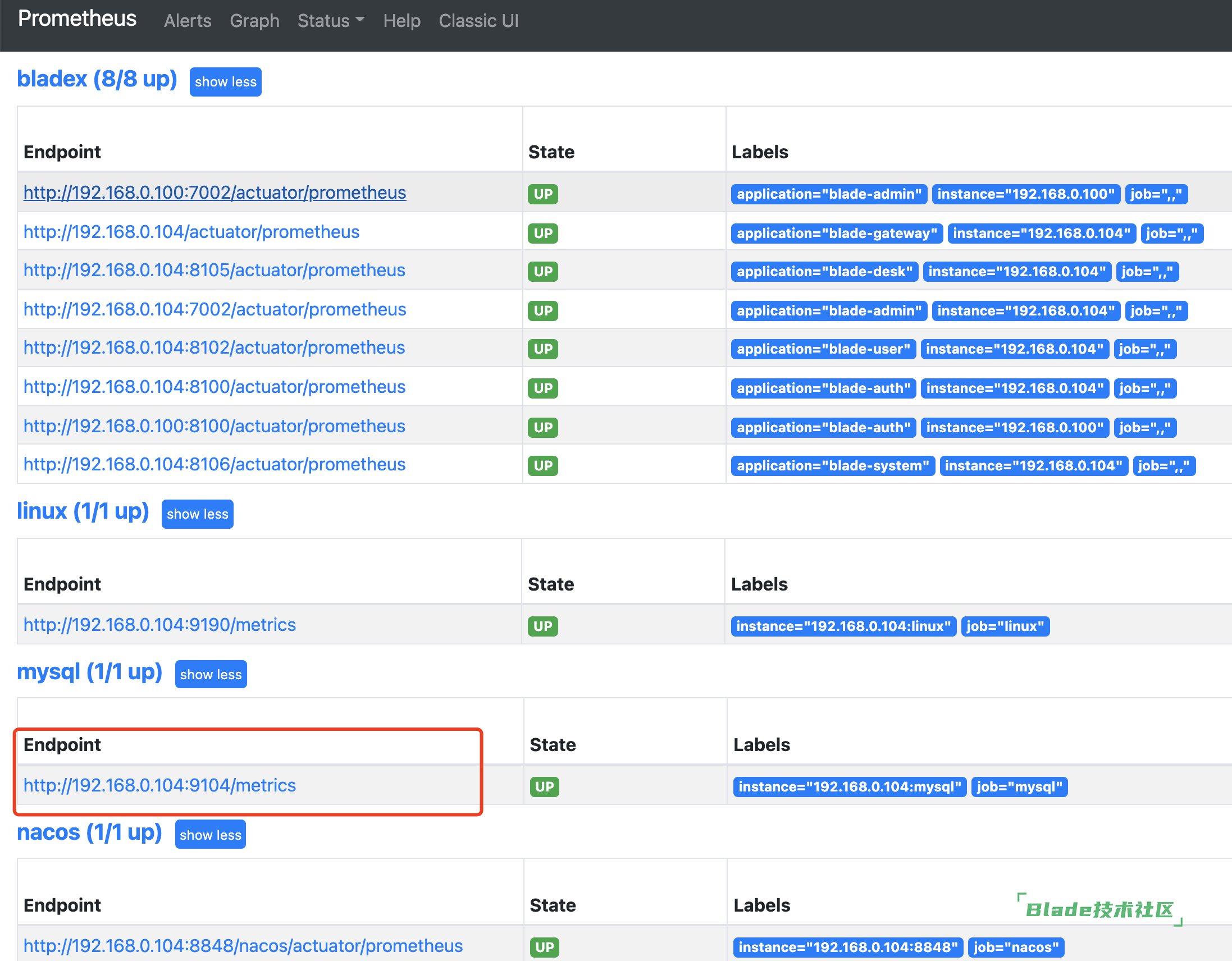Screen dimensions: 1232x961
Task: Open the nacos (1/1 up) heading link
Action: pyautogui.click(x=90, y=832)
